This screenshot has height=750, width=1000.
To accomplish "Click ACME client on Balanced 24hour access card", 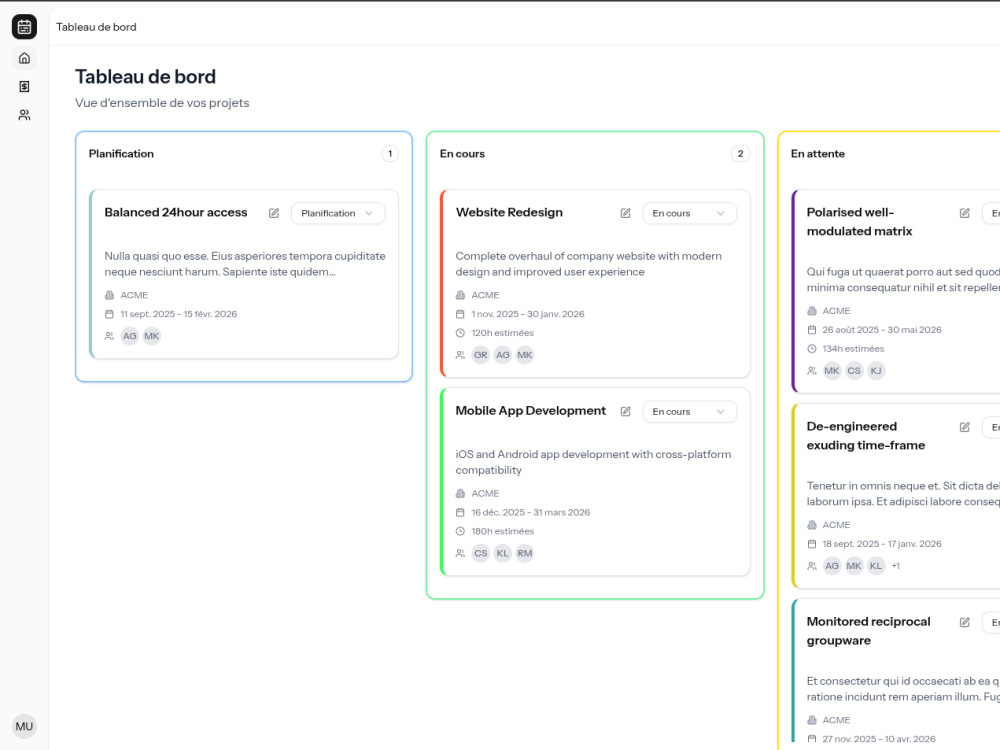I will 134,295.
